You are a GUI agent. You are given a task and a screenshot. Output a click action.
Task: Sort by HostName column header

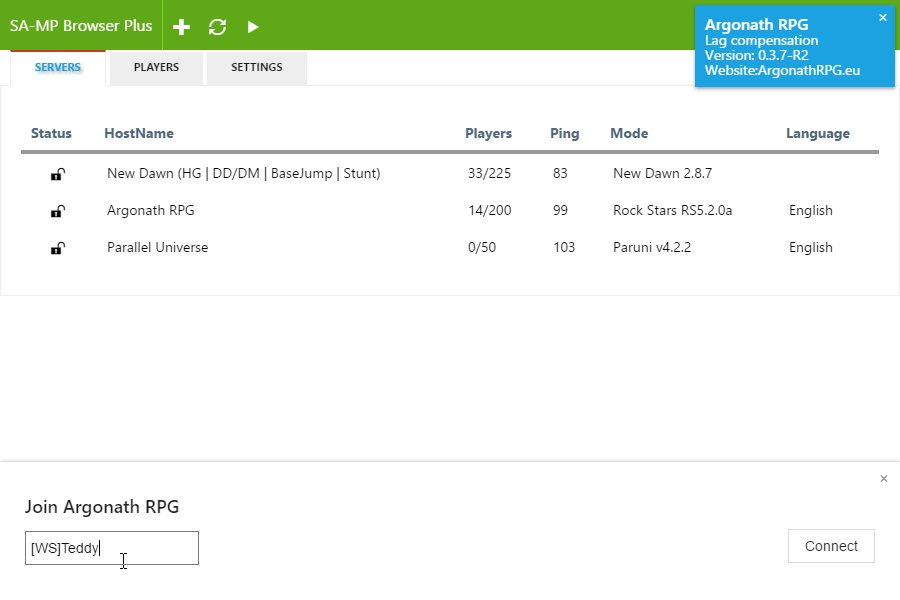[x=139, y=133]
